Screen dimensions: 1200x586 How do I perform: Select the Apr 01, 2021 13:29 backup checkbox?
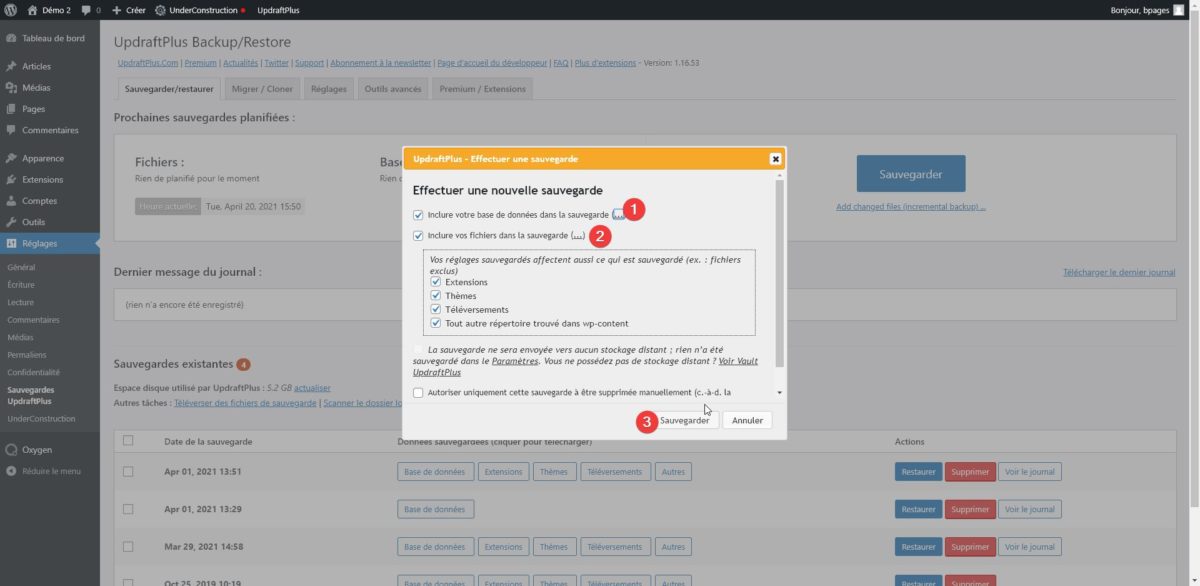click(x=127, y=509)
